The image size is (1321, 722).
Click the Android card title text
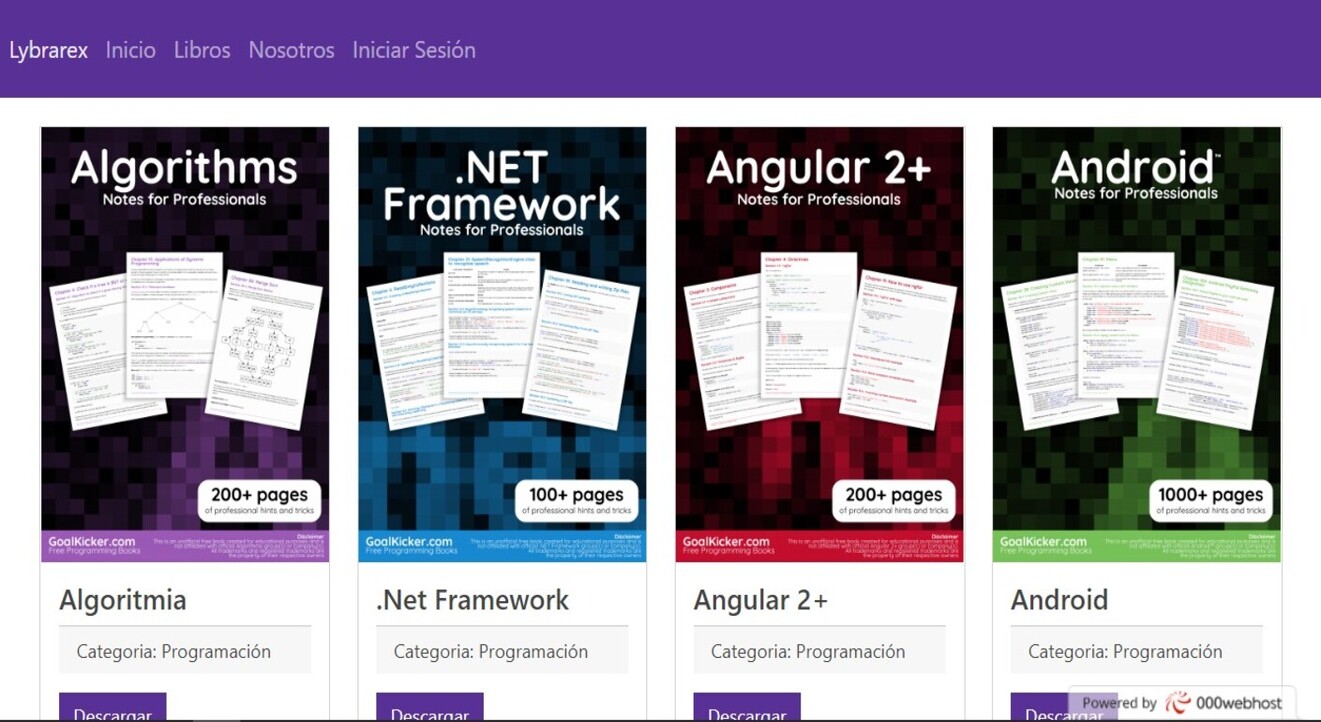[1059, 600]
